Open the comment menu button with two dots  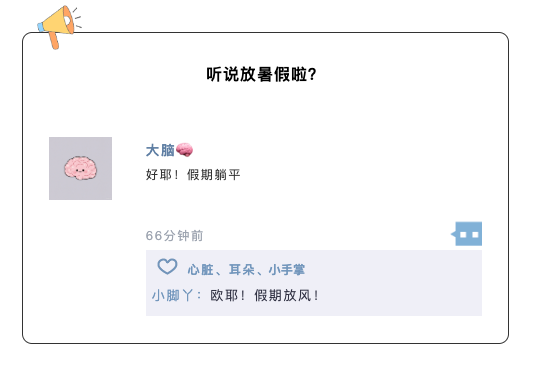(468, 234)
